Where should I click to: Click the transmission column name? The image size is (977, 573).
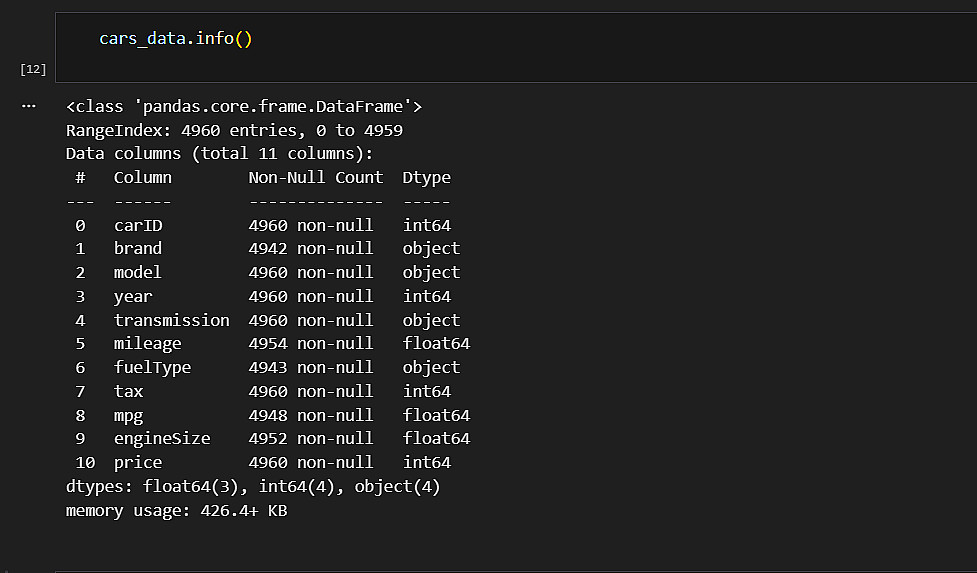171,320
